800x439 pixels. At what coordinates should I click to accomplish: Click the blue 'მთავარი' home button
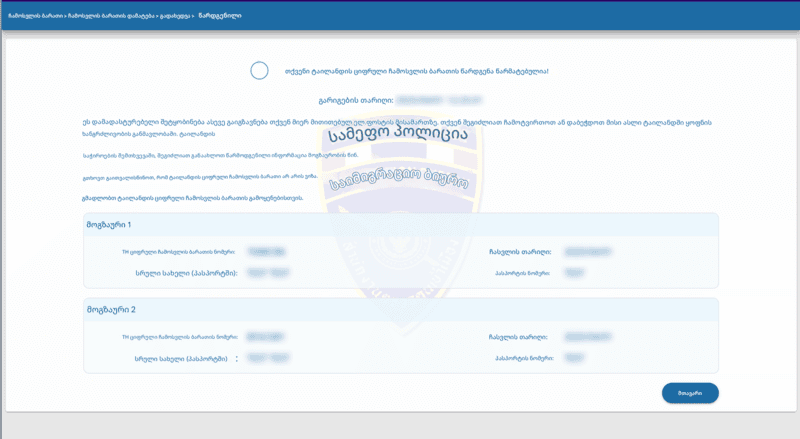coord(690,393)
